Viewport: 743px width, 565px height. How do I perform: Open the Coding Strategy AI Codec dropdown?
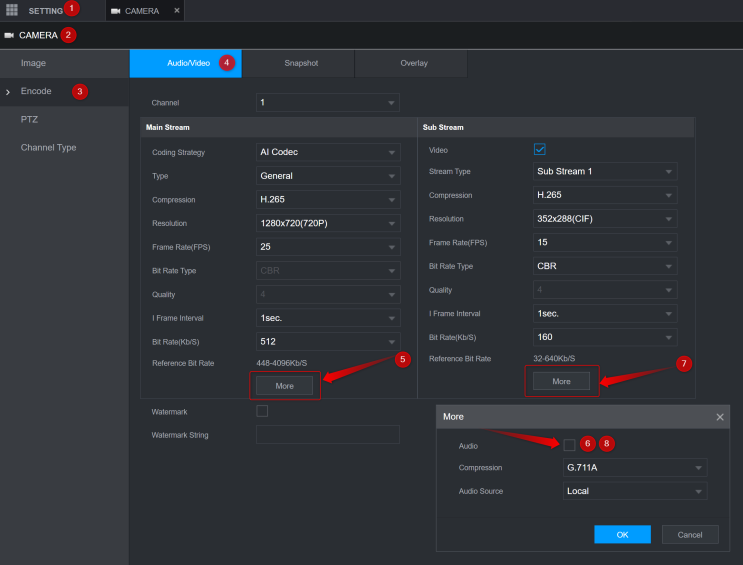(327, 152)
